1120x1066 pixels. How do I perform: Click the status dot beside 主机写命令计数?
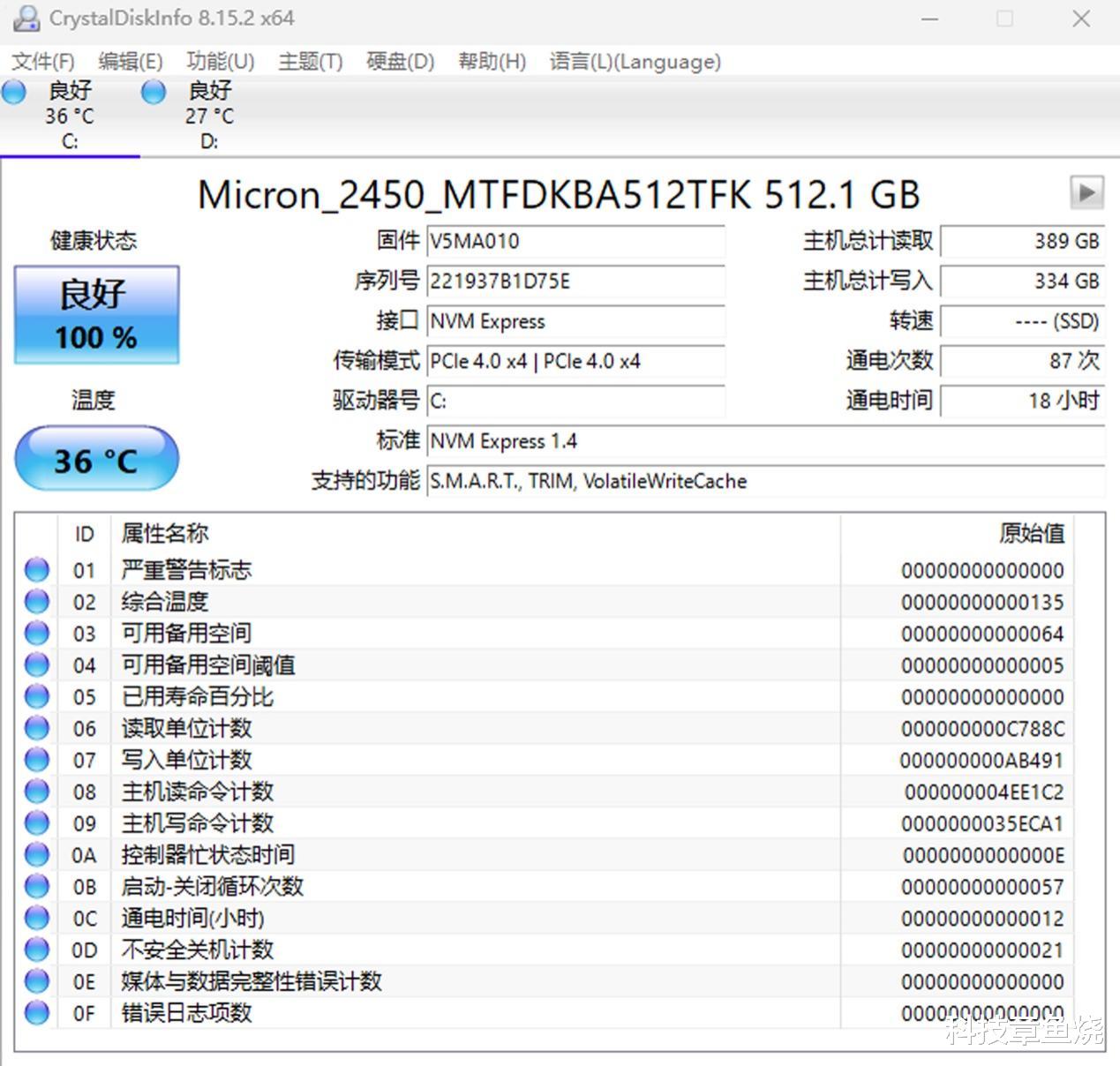36,822
